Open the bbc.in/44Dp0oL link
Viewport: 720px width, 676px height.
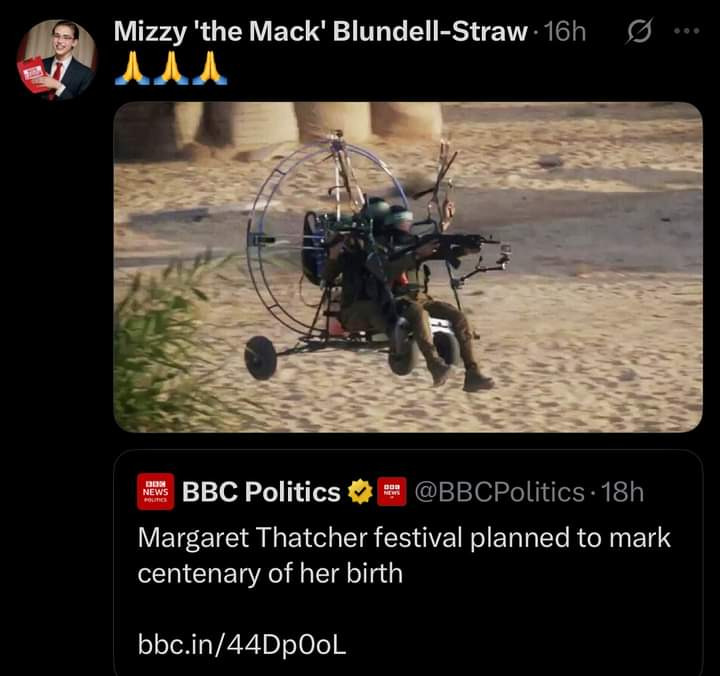point(242,644)
